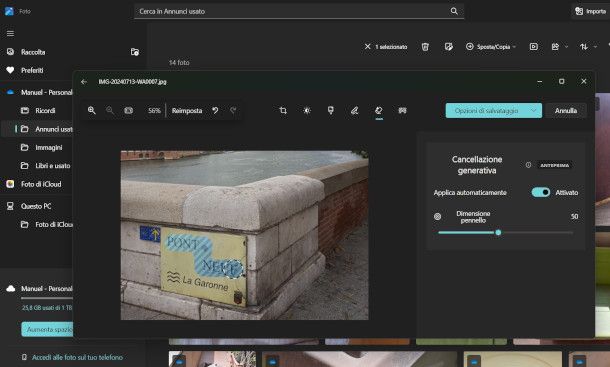Select the Erase tool
Image resolution: width=610 pixels, height=367 pixels.
(379, 111)
